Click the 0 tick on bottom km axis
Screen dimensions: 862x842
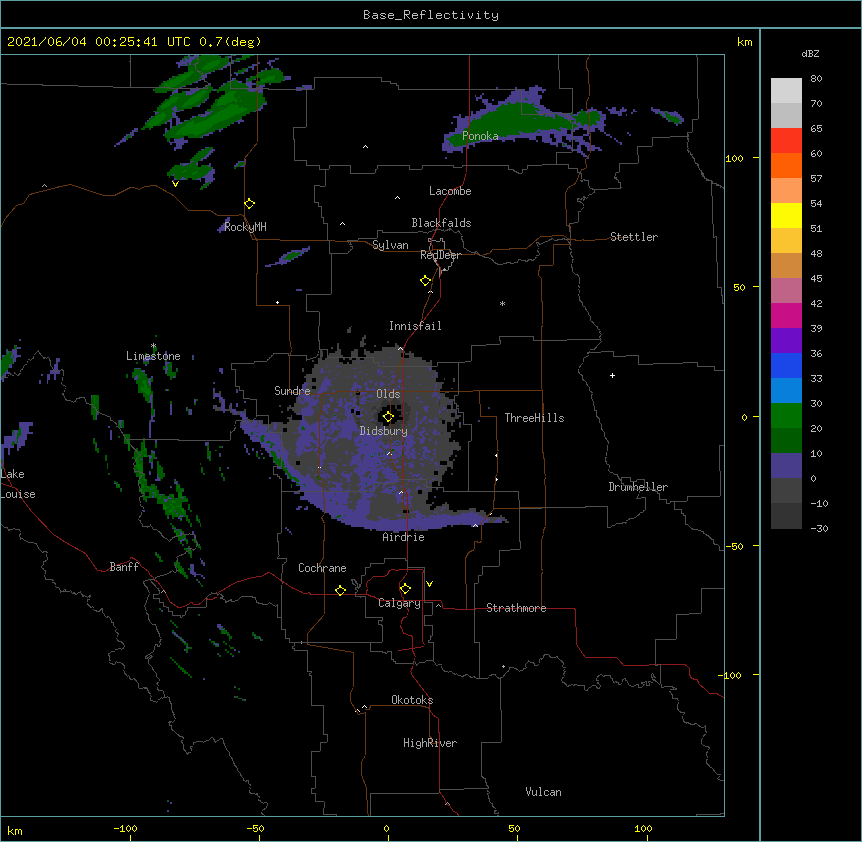[x=386, y=828]
